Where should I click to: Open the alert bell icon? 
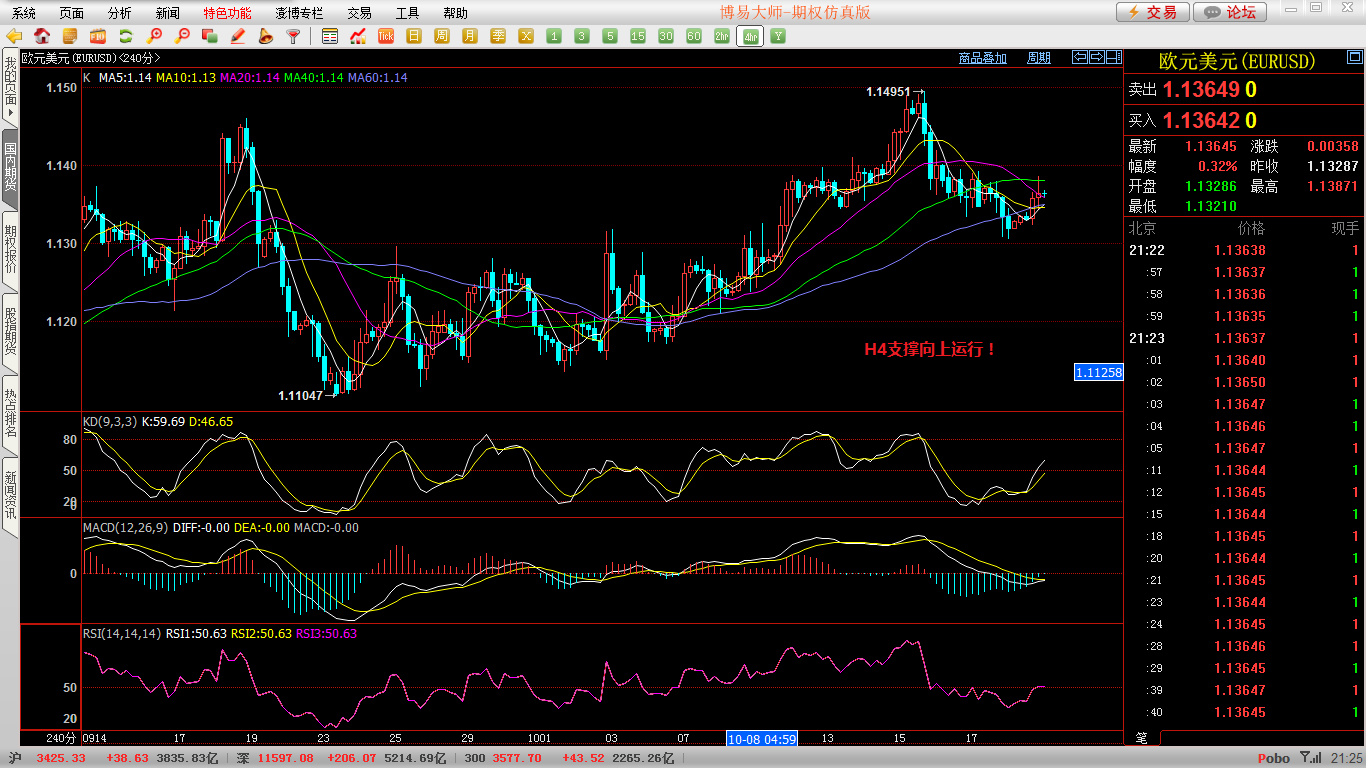266,36
